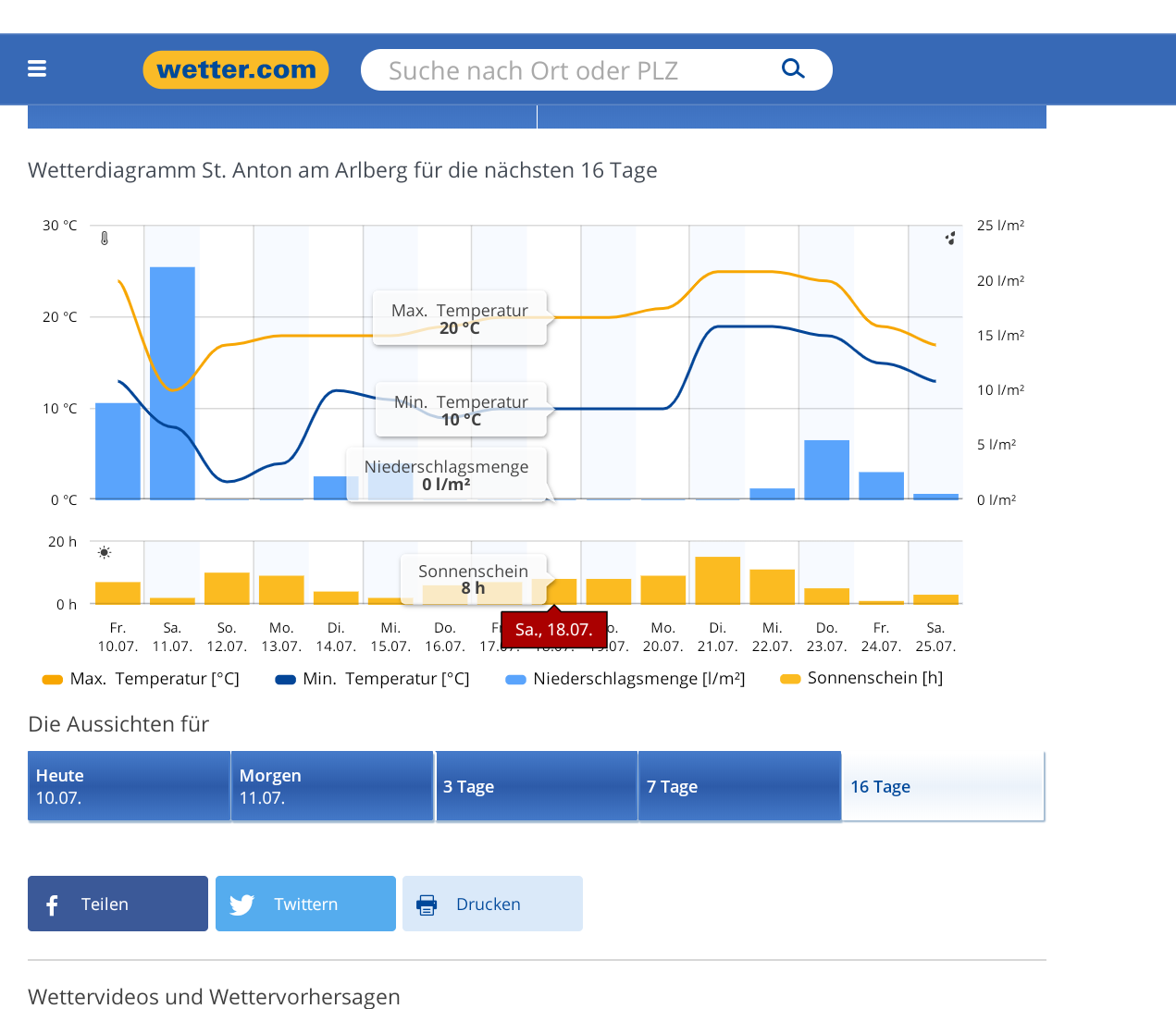Select the 16 Tage forecast tab
1176x1009 pixels.
943,786
